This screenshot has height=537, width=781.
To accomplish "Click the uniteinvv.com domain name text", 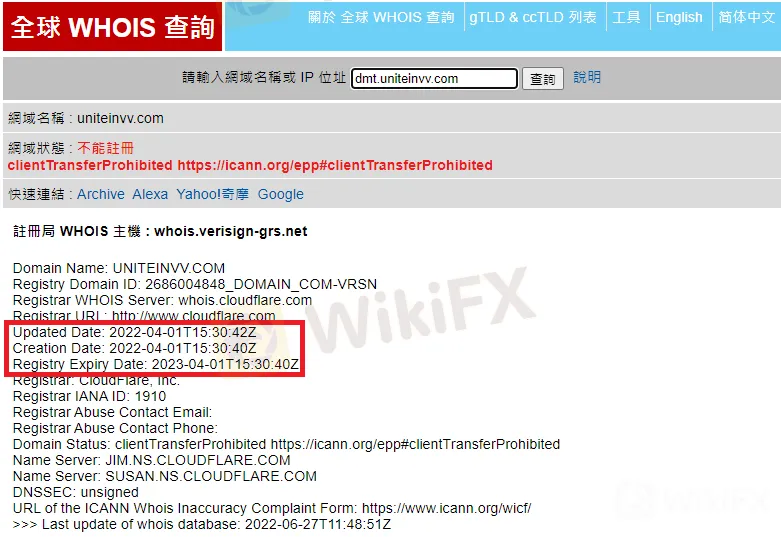I will [x=120, y=119].
